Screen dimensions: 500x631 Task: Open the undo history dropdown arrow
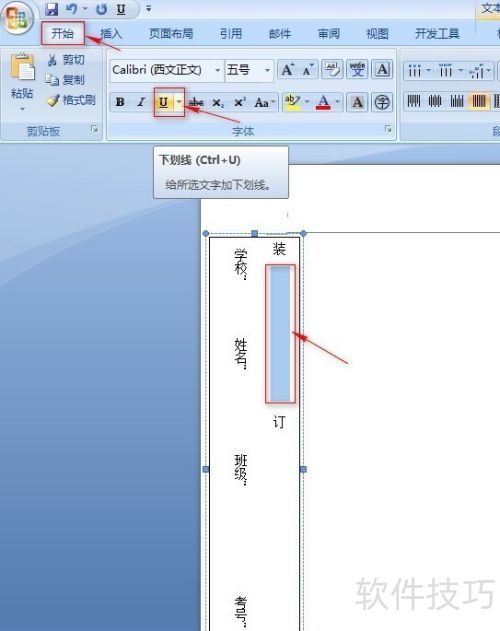85,9
